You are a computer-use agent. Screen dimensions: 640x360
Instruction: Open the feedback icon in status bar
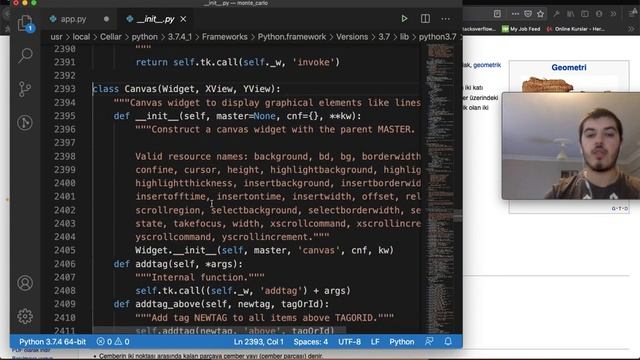click(429, 341)
